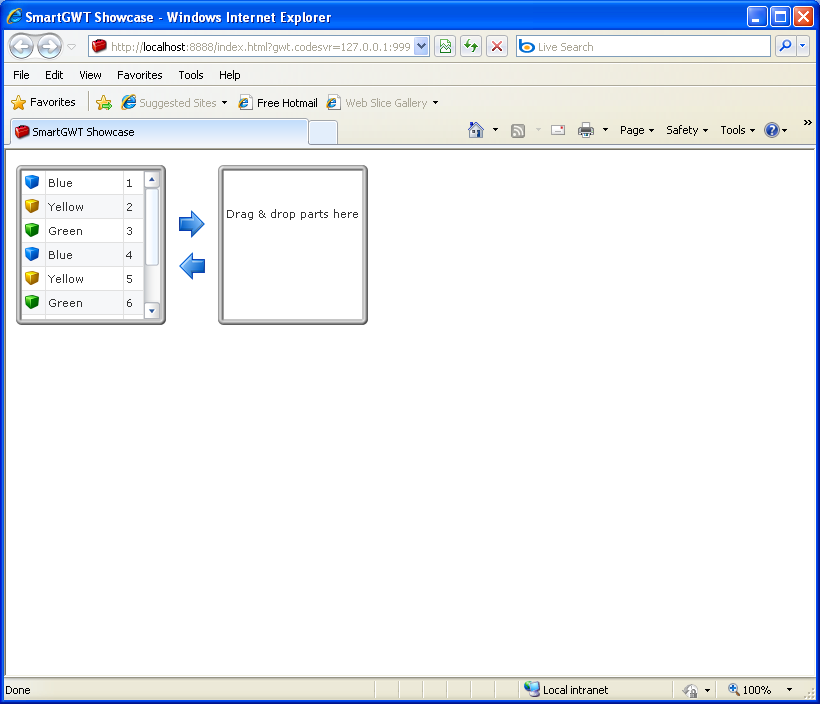This screenshot has height=704, width=820.
Task: Open the Tools menu in menu bar
Action: [x=191, y=75]
